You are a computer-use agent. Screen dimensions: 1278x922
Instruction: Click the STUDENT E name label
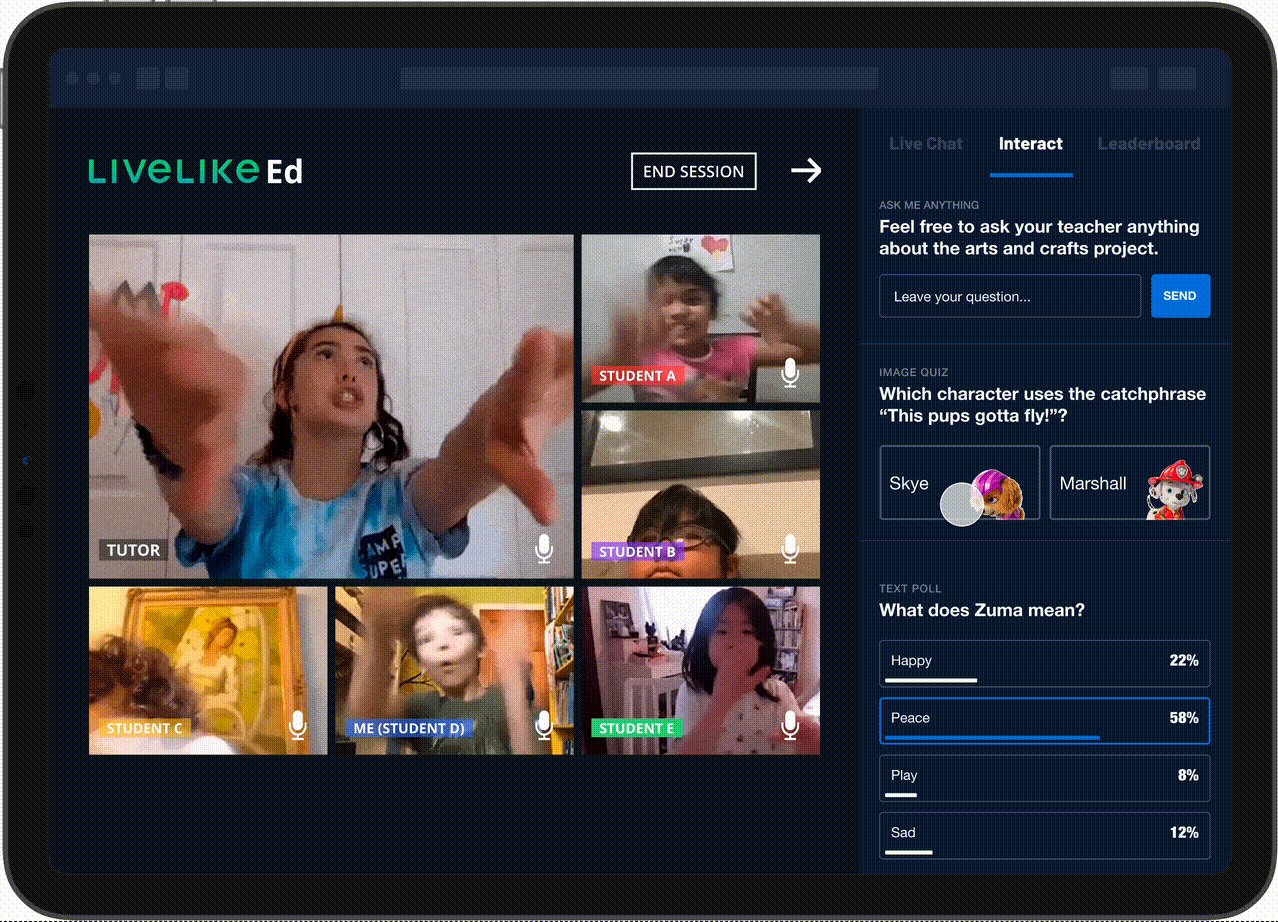pos(637,728)
